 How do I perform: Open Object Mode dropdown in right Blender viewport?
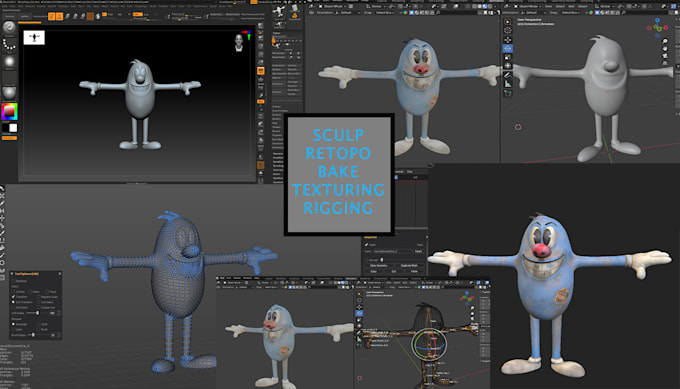pyautogui.click(x=528, y=7)
